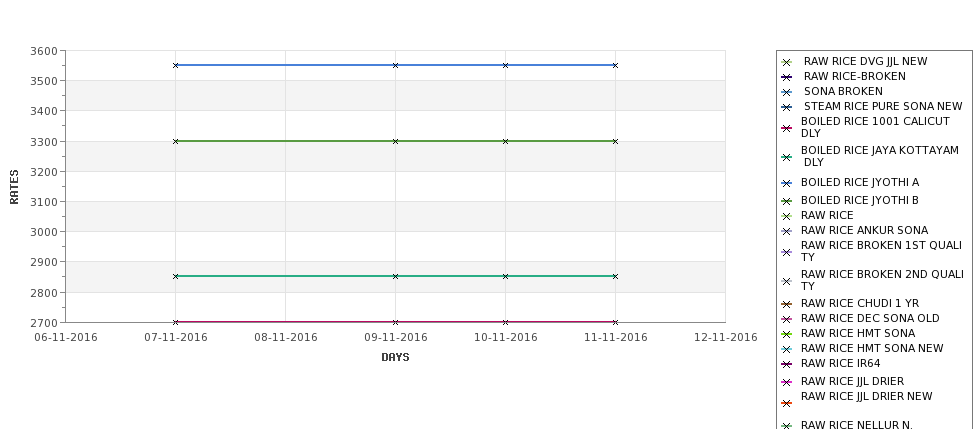The width and height of the screenshot is (975, 429).
Task: Click the BOILED RICE 1001 CALICUT legend marker
Action: point(786,128)
